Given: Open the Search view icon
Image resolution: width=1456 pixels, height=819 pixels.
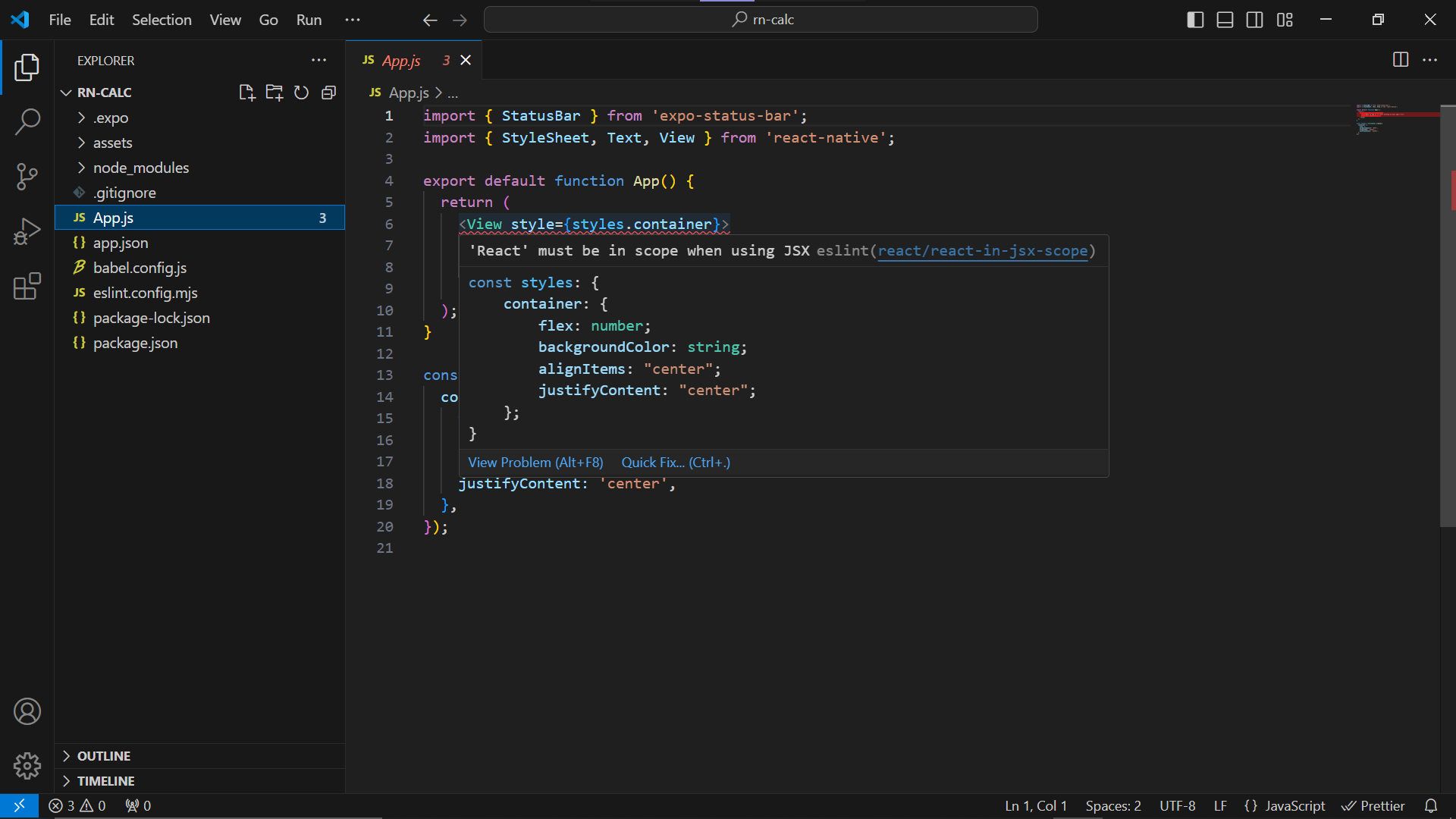Looking at the screenshot, I should [x=27, y=121].
